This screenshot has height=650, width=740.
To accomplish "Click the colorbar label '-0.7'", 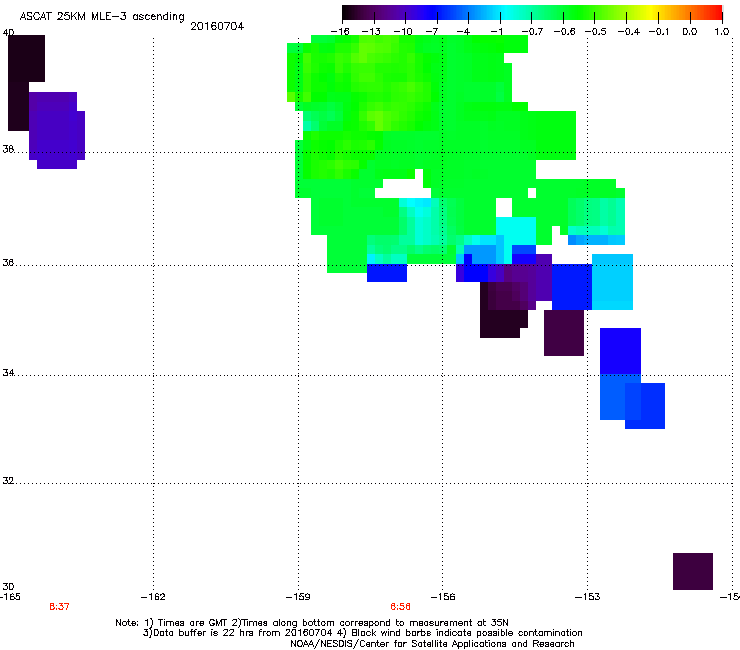I will 532,32.
